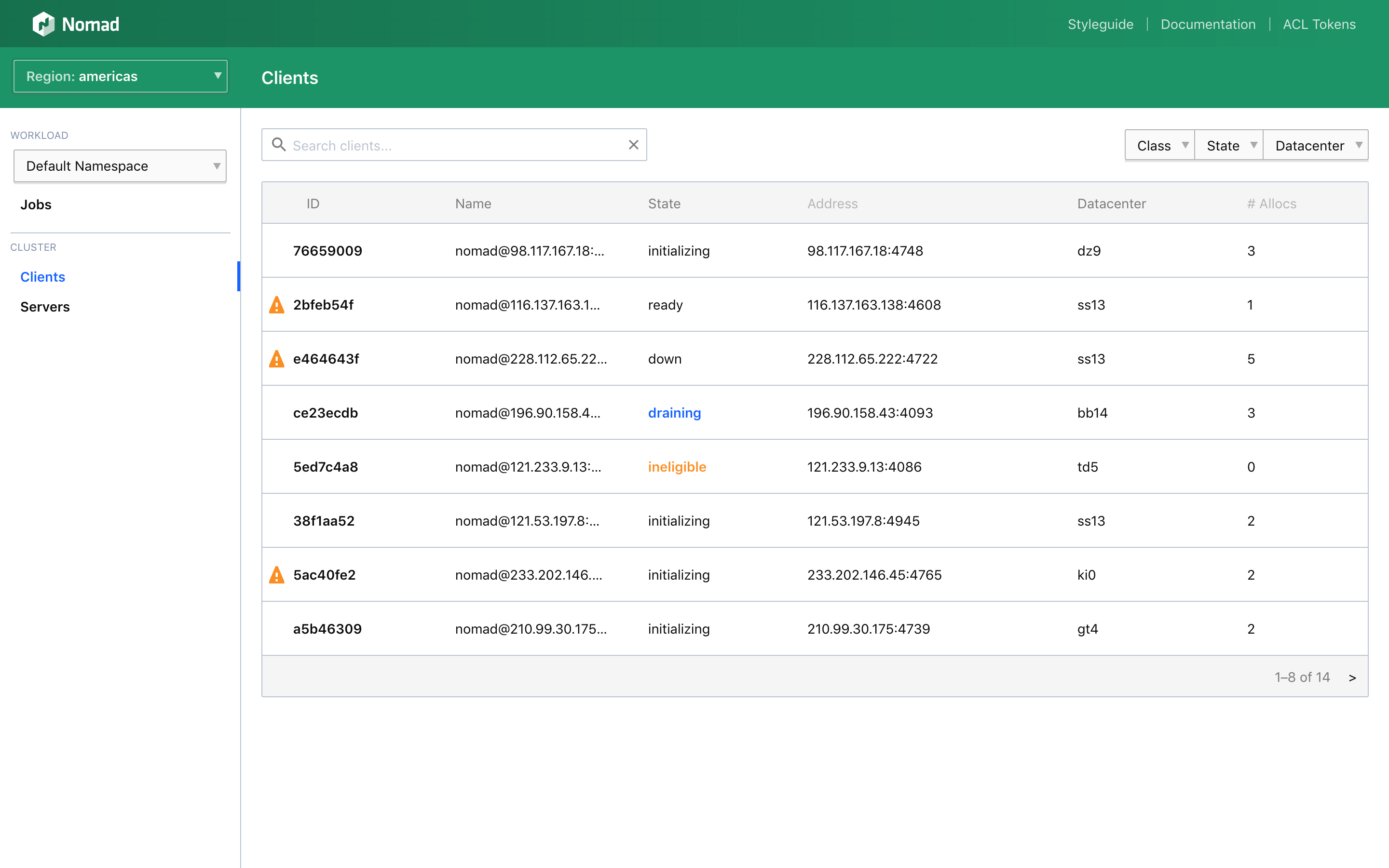The height and width of the screenshot is (868, 1389).
Task: Click address 196.90.158.43:4093
Action: [x=870, y=413]
